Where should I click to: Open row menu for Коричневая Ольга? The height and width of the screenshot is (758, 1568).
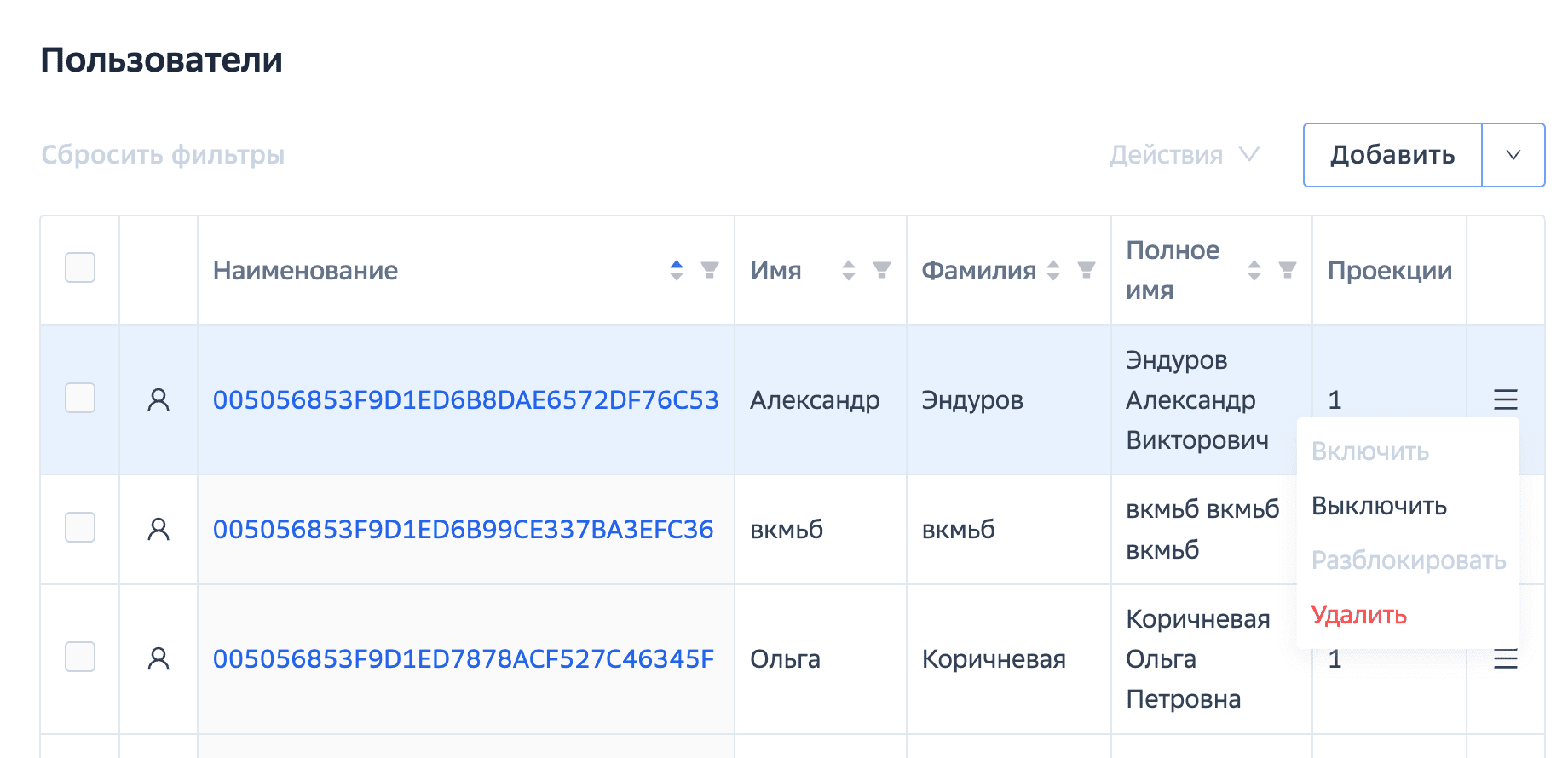tap(1505, 658)
